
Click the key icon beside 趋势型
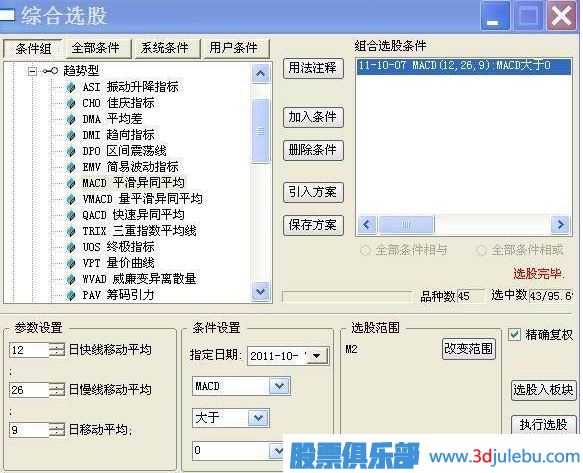pos(50,70)
